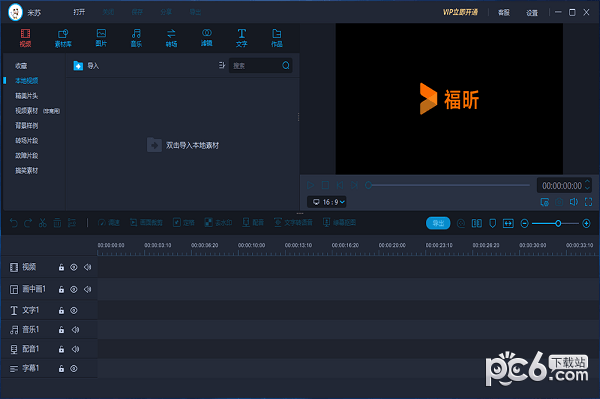Open the 视频 video tab
This screenshot has width=600, height=399.
pyautogui.click(x=25, y=38)
